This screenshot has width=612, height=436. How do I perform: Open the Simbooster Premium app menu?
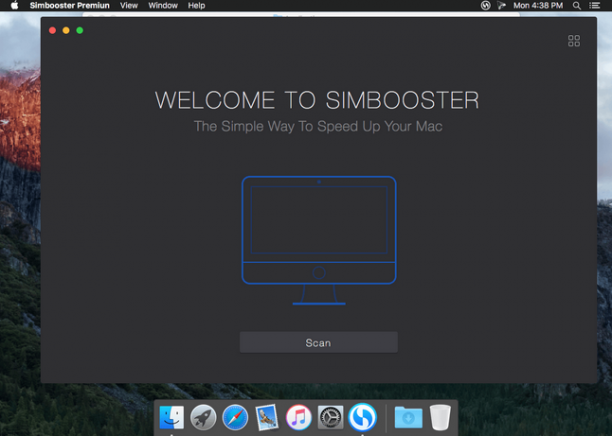(69, 5)
